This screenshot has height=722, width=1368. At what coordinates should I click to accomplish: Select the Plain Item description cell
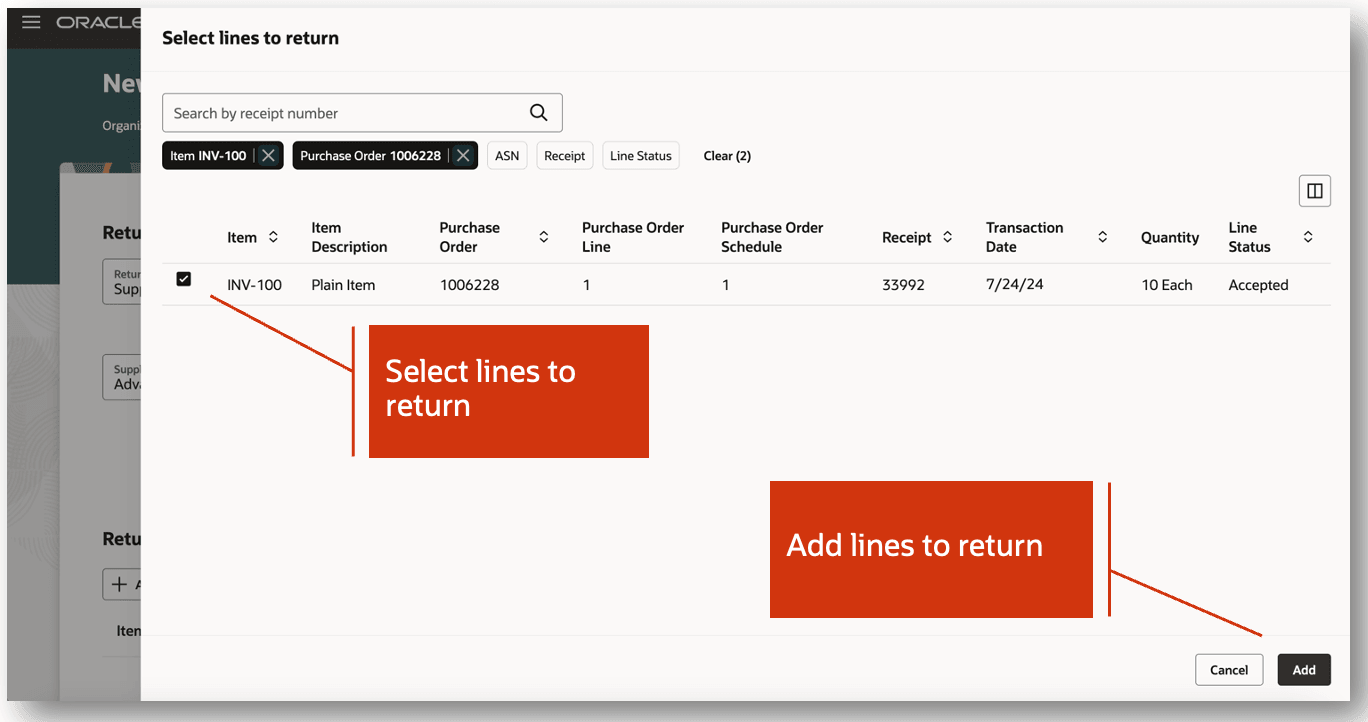click(x=343, y=285)
